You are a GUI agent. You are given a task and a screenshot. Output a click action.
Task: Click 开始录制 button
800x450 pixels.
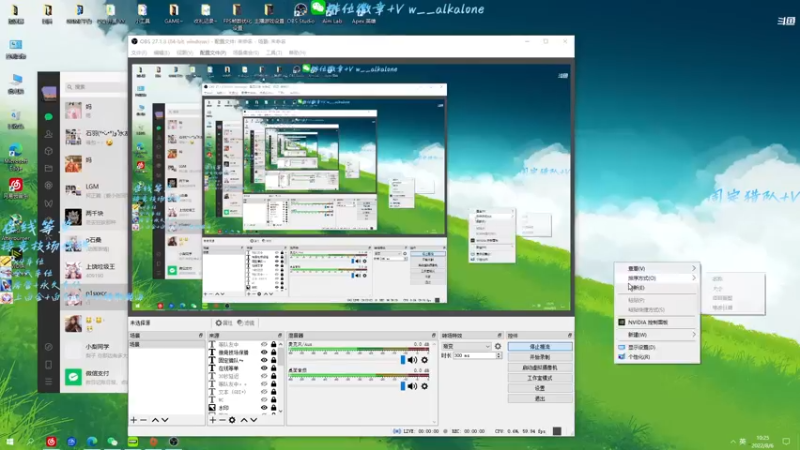(x=540, y=357)
